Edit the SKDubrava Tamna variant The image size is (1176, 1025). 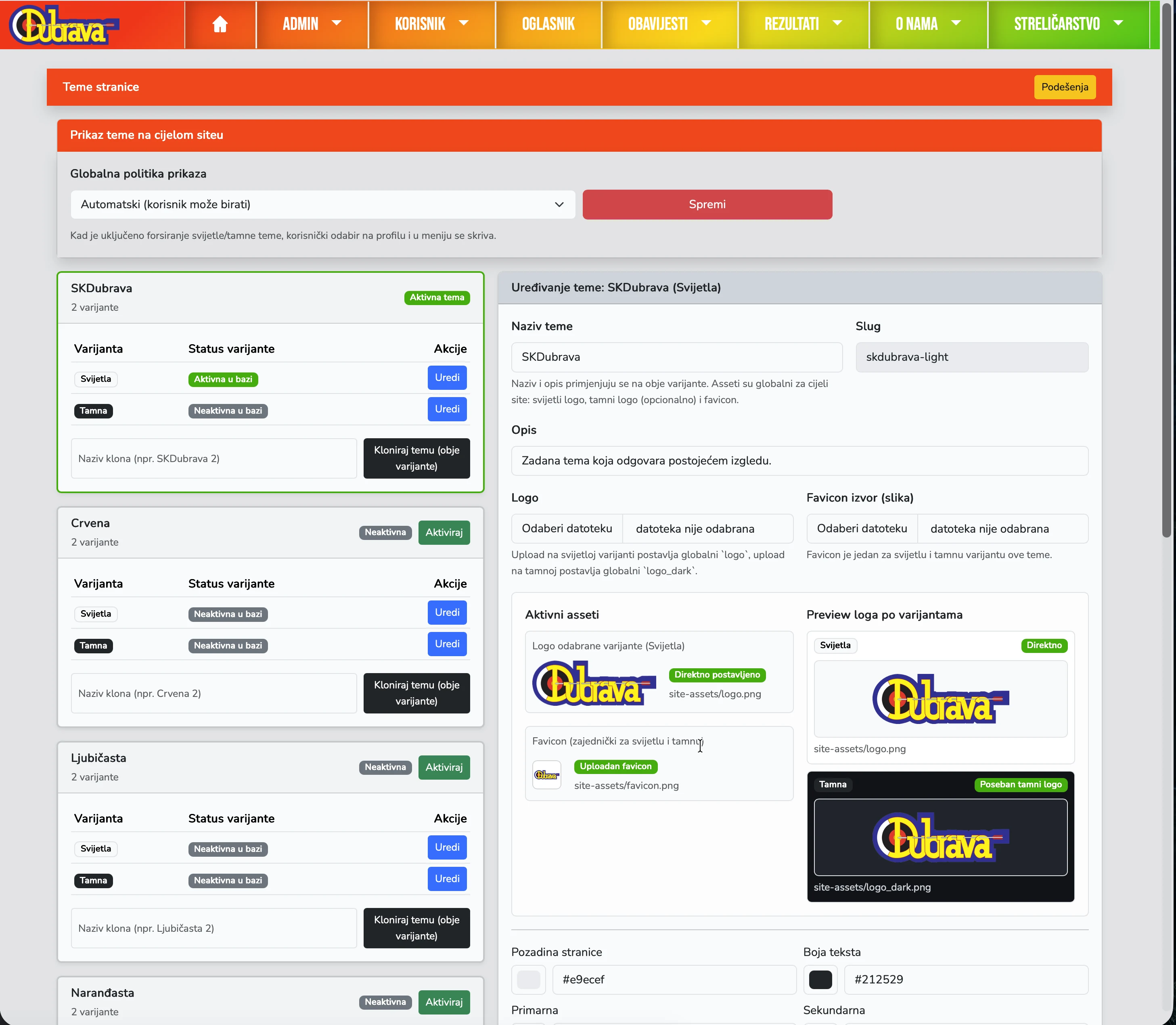pyautogui.click(x=447, y=410)
